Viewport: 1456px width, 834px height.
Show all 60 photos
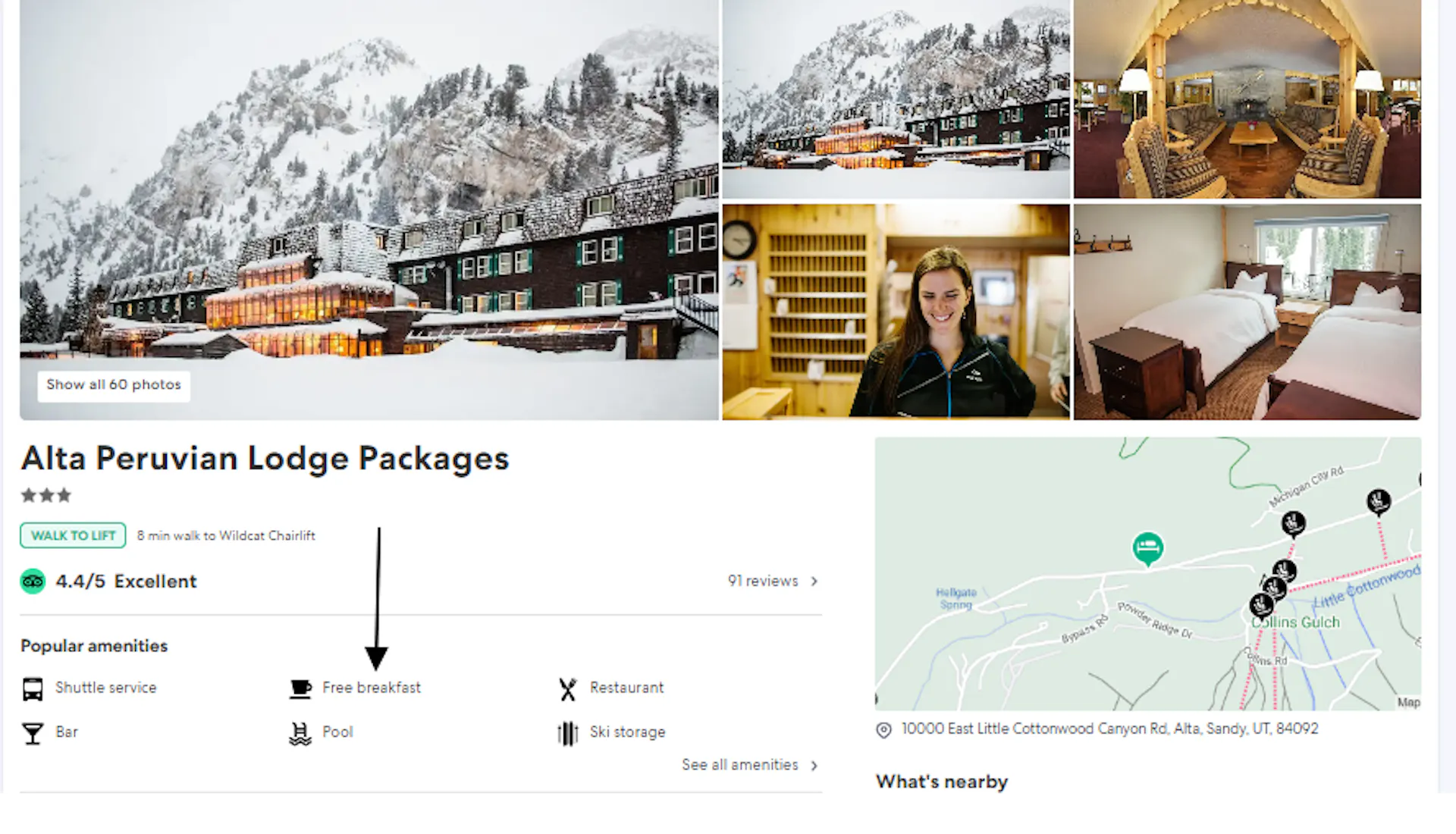tap(114, 385)
